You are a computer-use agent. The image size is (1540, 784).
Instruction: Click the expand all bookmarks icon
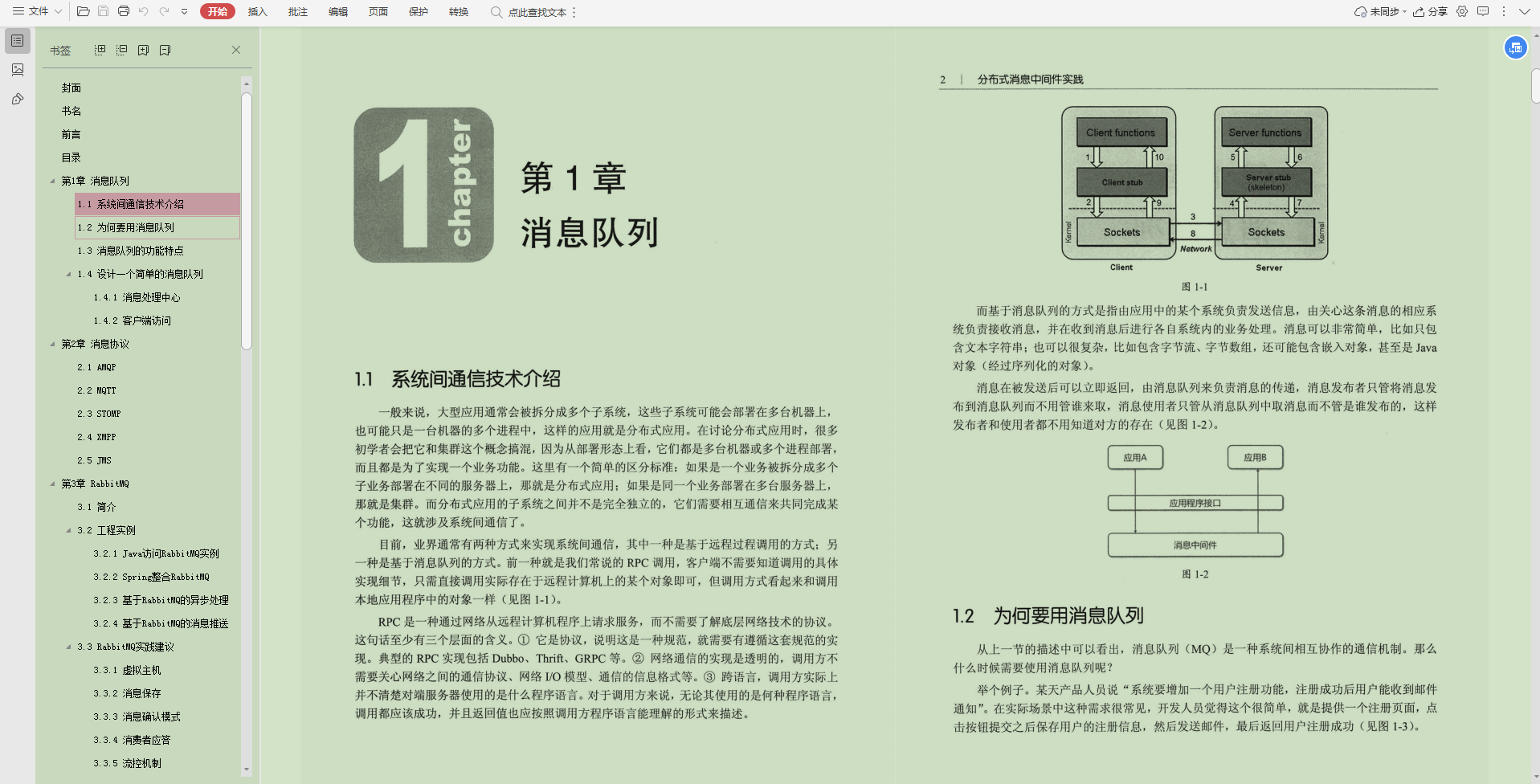coord(100,50)
